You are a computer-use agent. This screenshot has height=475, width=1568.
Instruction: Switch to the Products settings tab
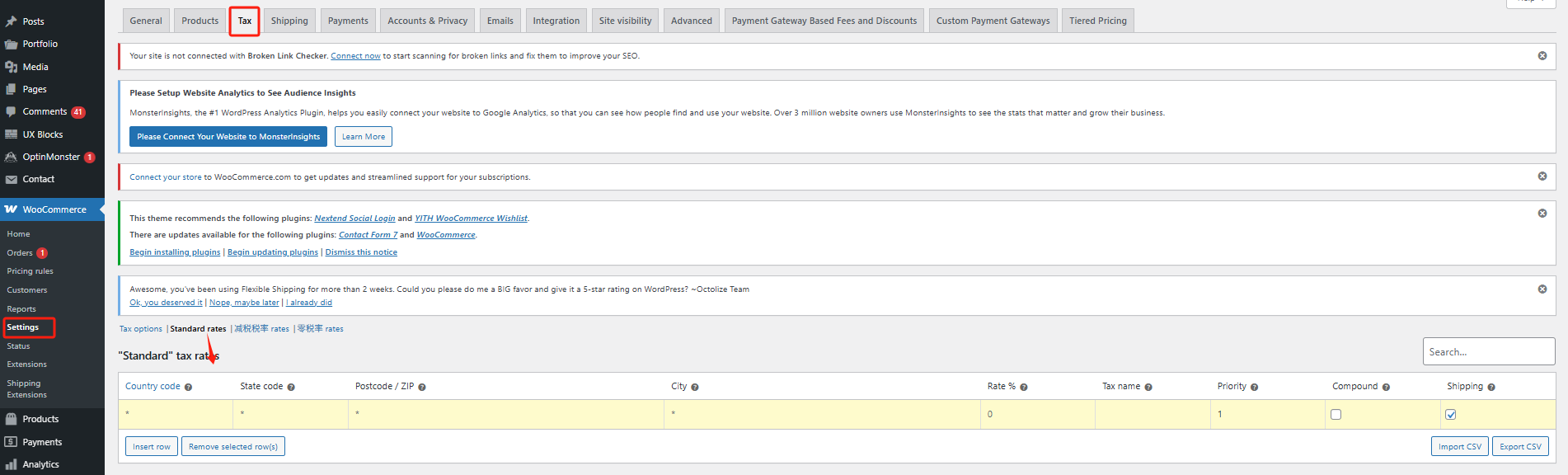[x=200, y=21]
